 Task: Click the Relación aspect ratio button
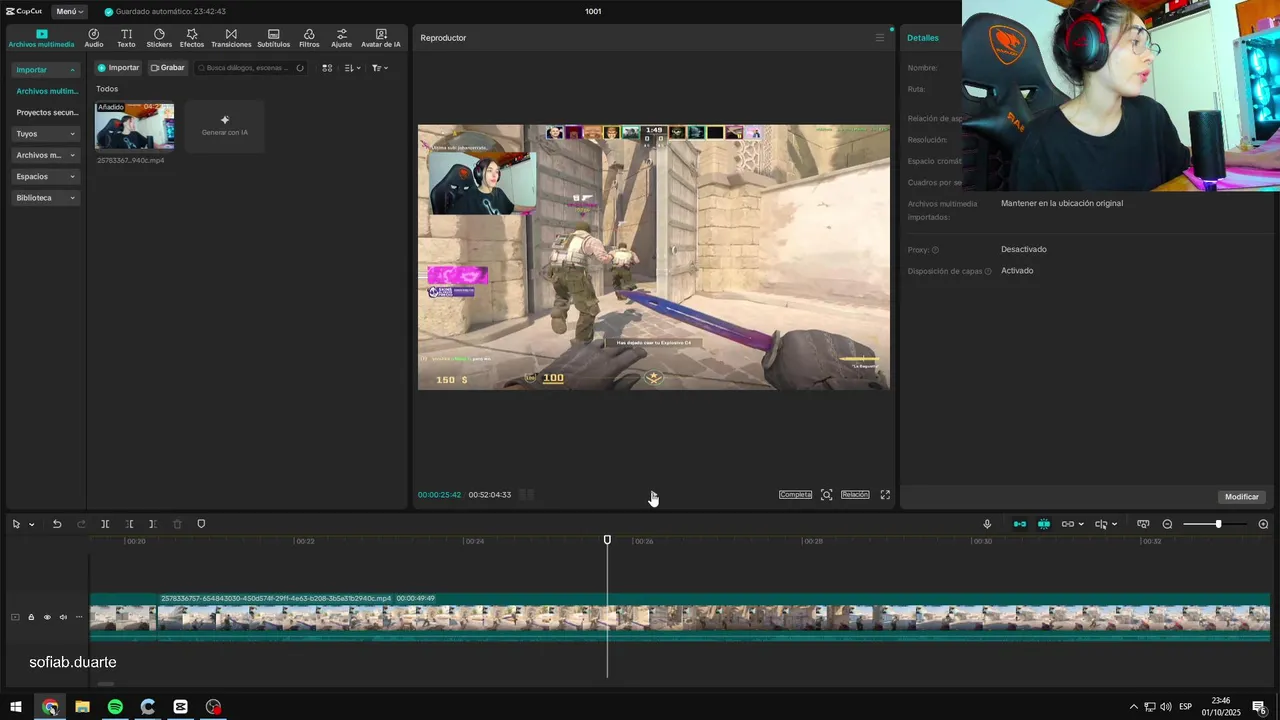855,494
